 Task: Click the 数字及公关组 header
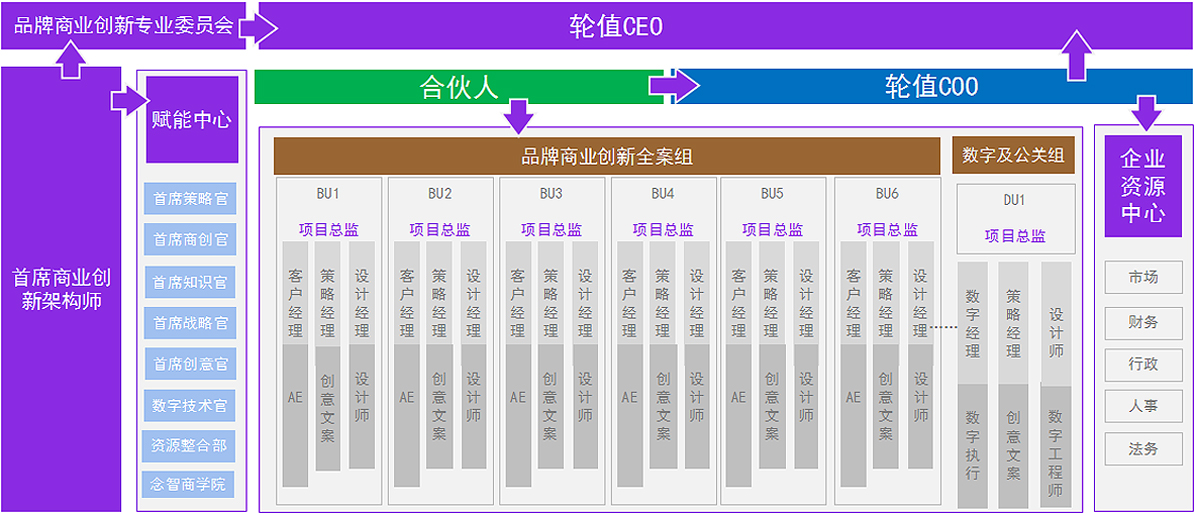(1013, 155)
